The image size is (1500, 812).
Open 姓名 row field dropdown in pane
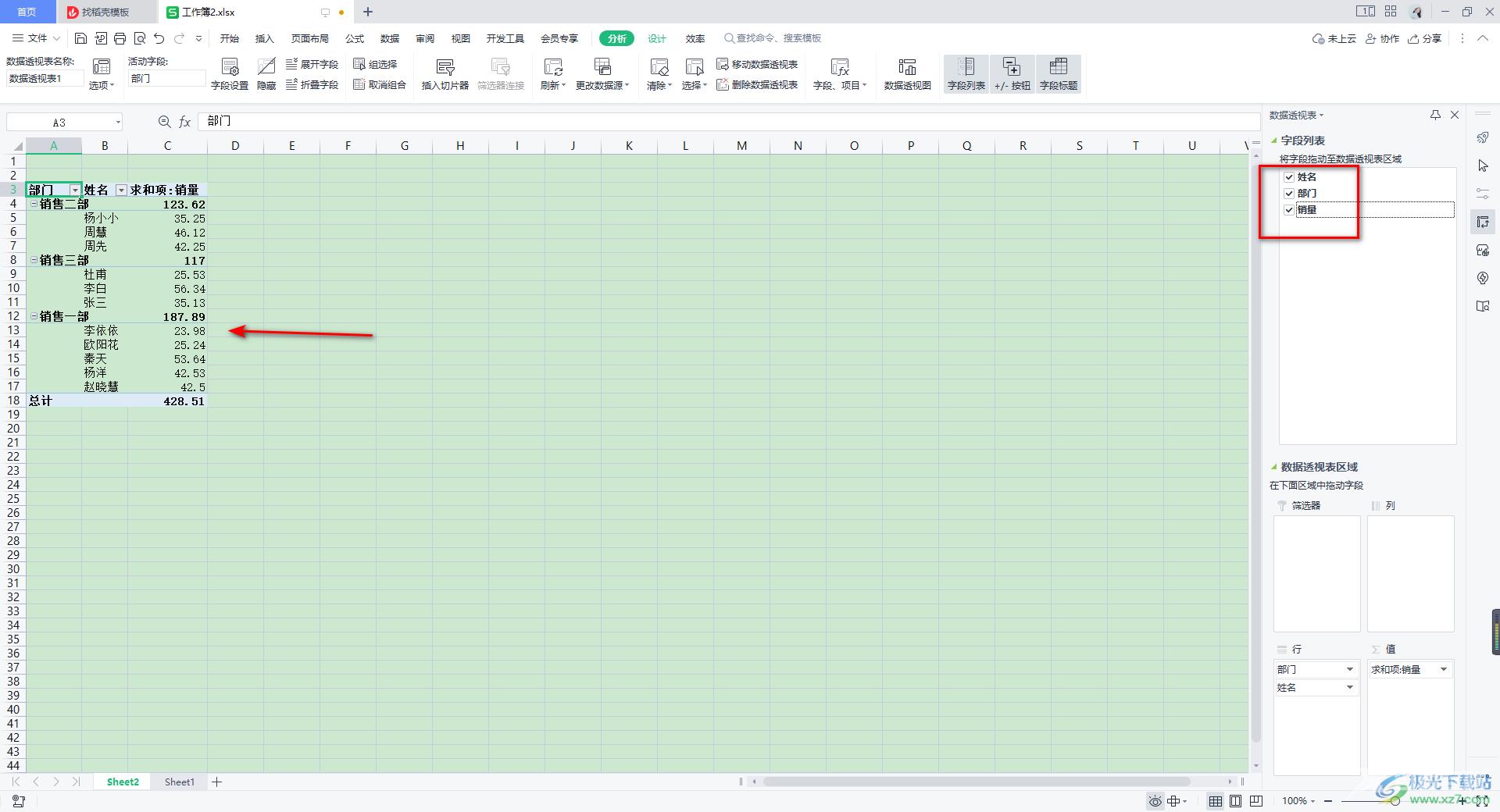[1349, 687]
